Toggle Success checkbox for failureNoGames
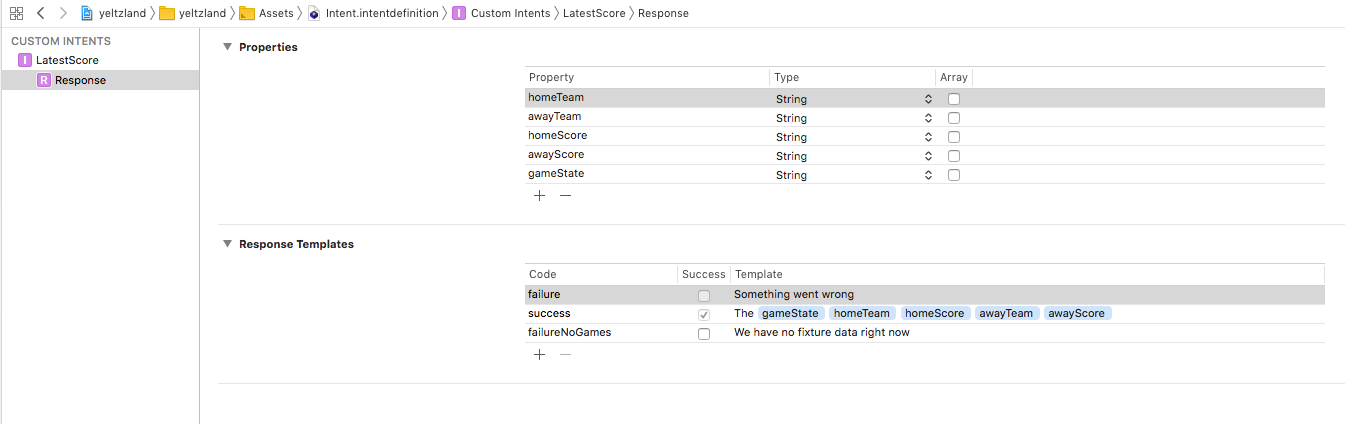Viewport: 1345px width, 424px height. (704, 334)
